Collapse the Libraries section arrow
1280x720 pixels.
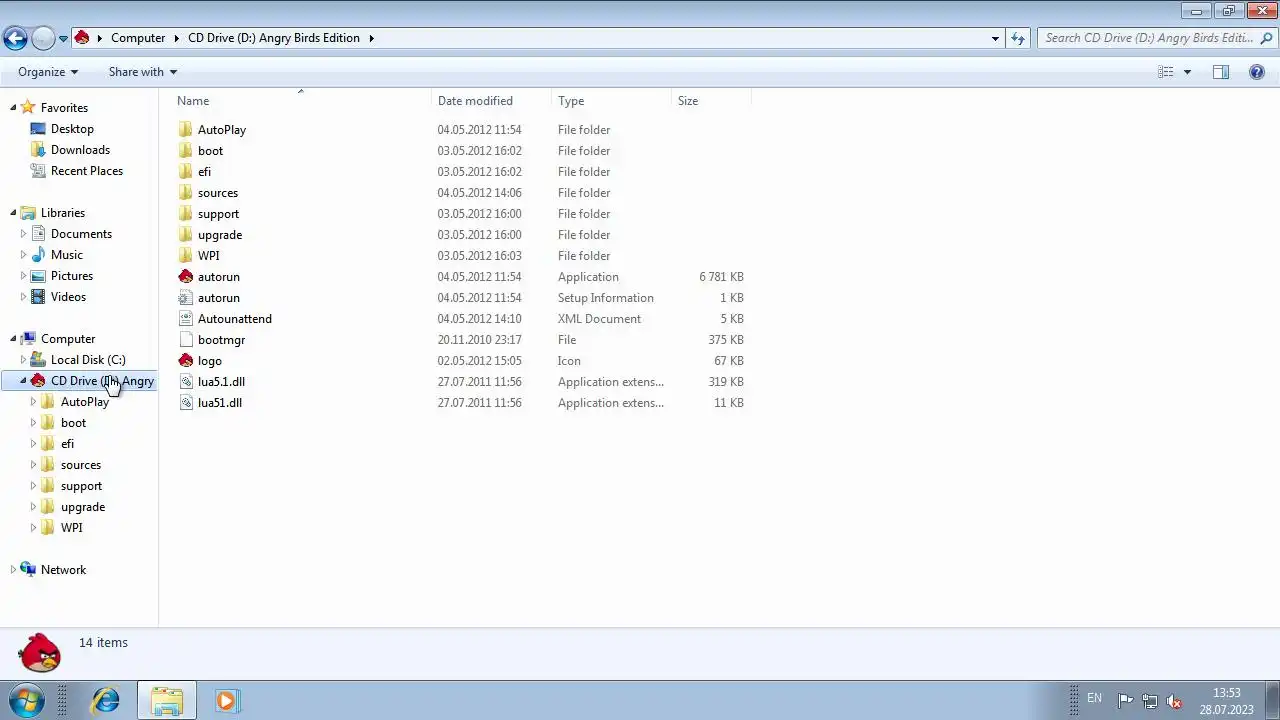[x=13, y=213]
